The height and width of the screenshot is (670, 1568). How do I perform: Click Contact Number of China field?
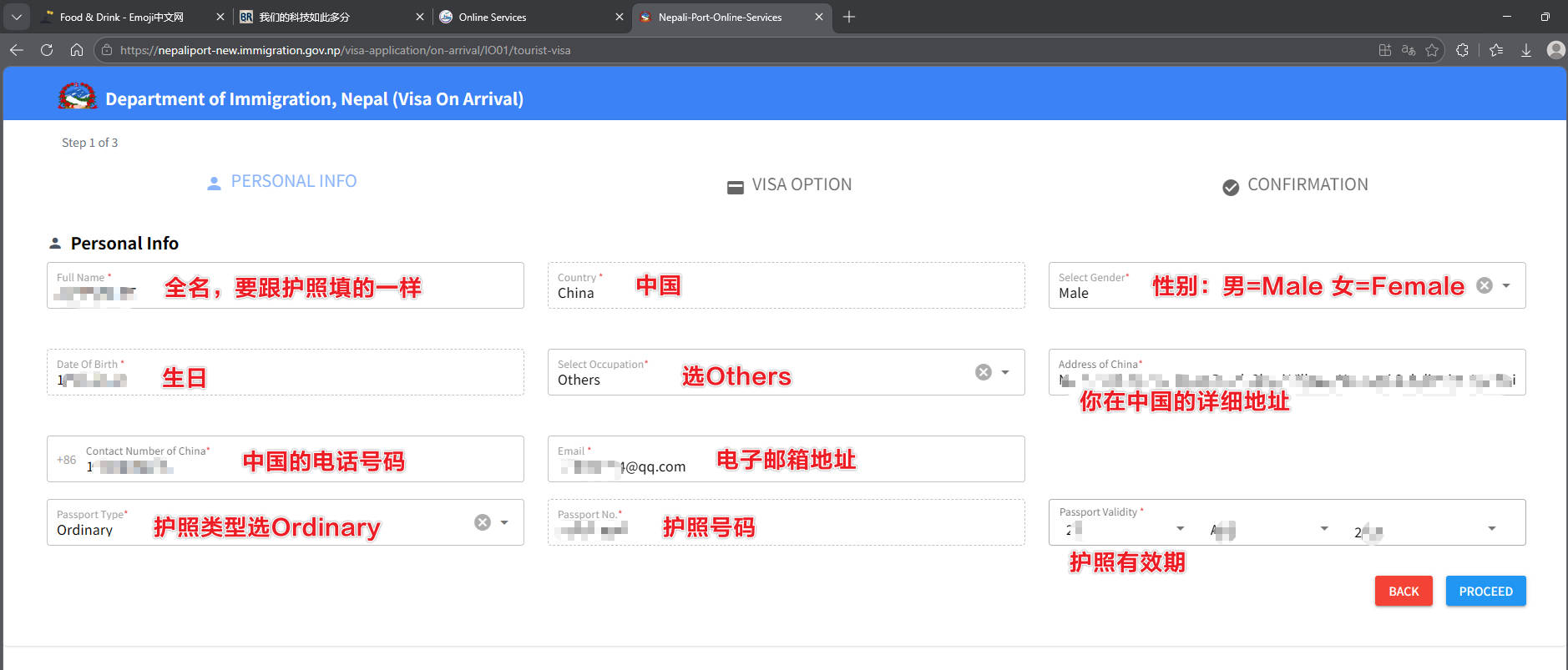click(x=286, y=459)
